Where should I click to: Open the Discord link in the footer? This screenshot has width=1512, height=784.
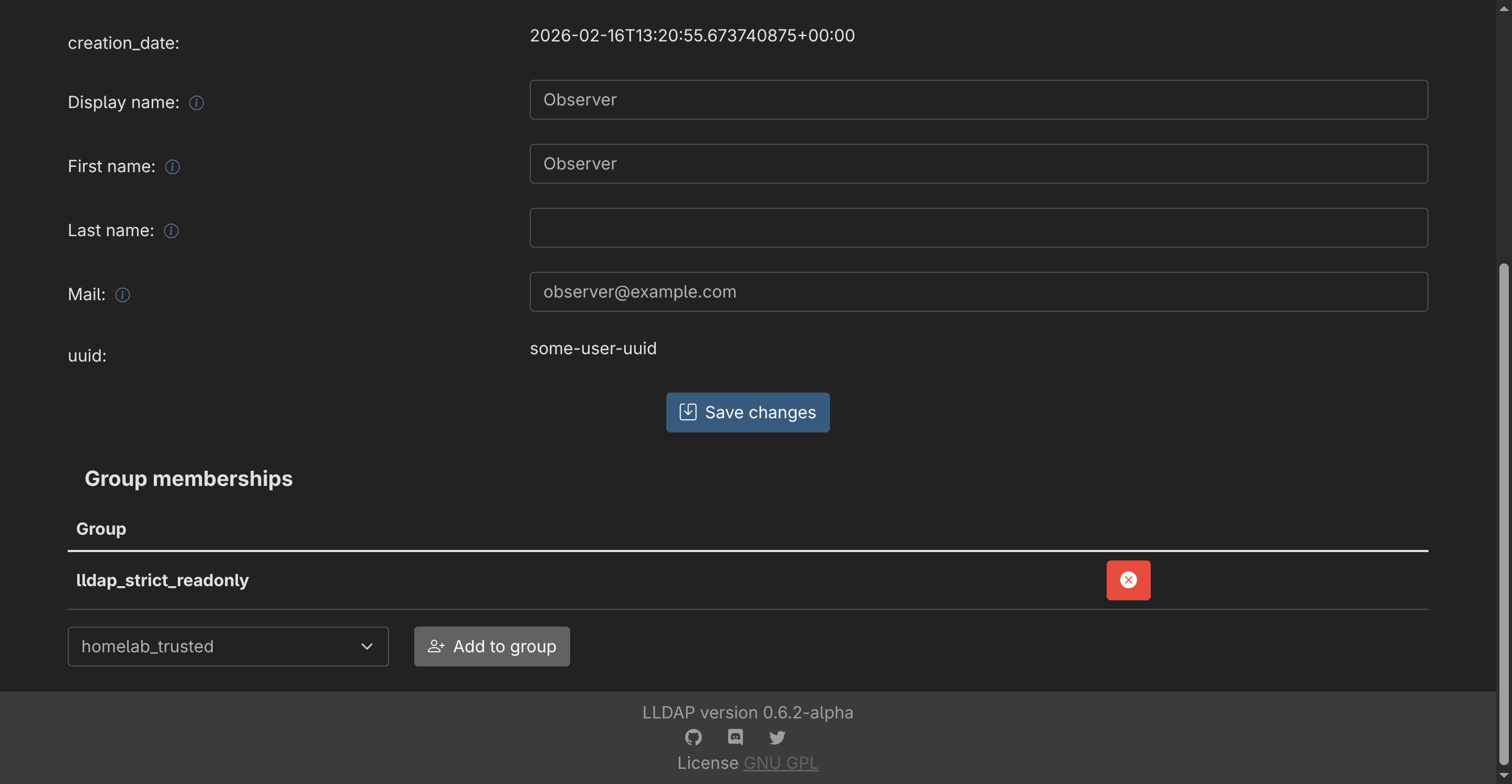pyautogui.click(x=735, y=737)
